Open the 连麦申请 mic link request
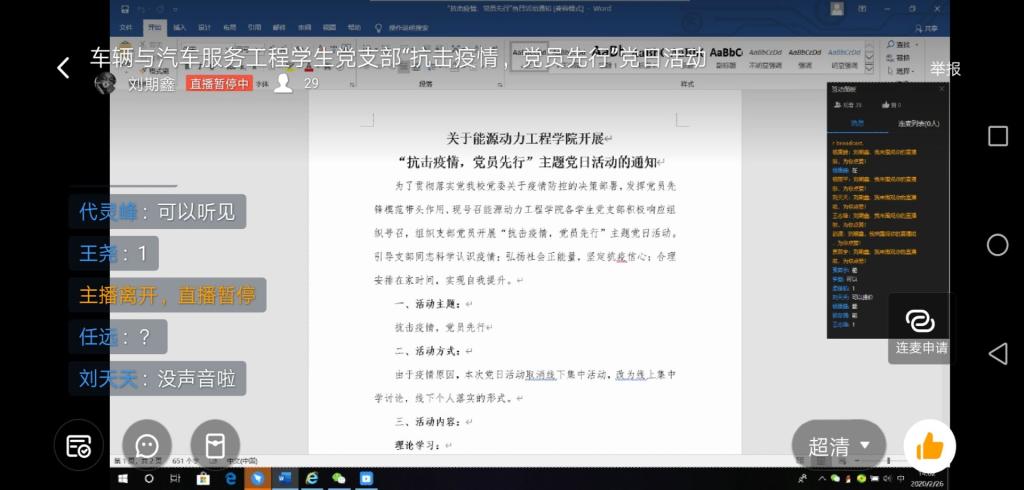Image resolution: width=1024 pixels, height=490 pixels. point(920,328)
